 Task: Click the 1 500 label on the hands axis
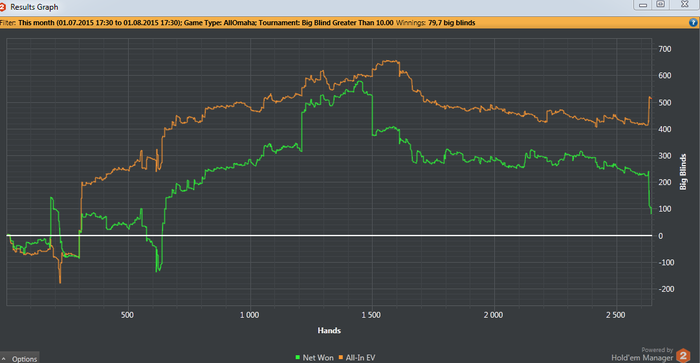[x=371, y=315]
